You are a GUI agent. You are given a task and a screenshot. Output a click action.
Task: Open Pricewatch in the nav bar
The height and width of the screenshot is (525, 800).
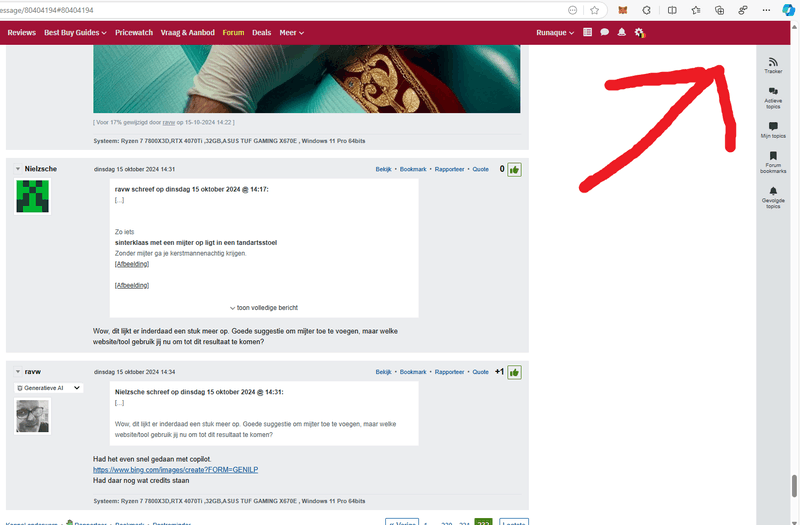tap(134, 32)
